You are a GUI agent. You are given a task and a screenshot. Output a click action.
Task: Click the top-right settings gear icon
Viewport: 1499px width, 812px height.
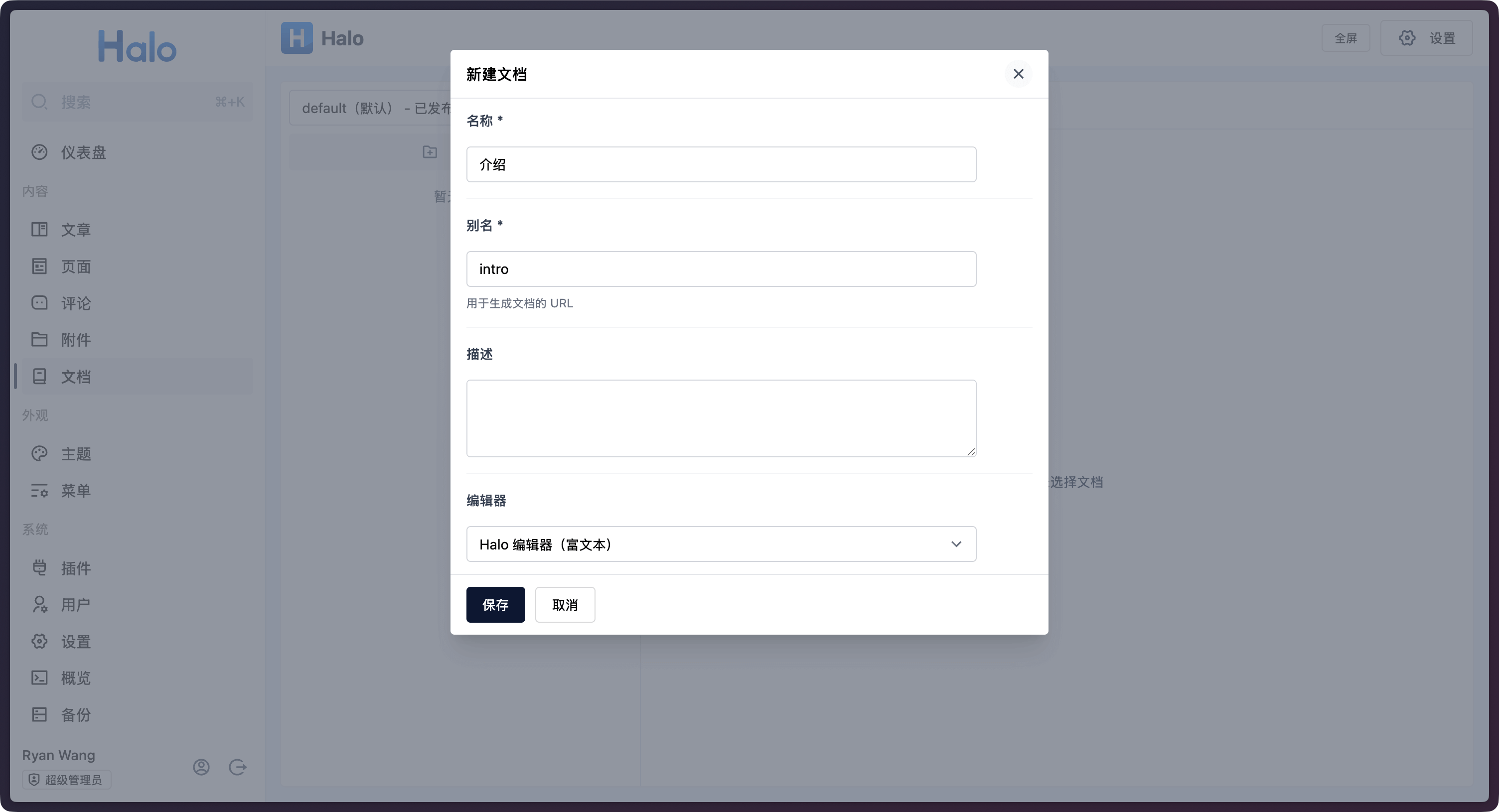(x=1406, y=38)
